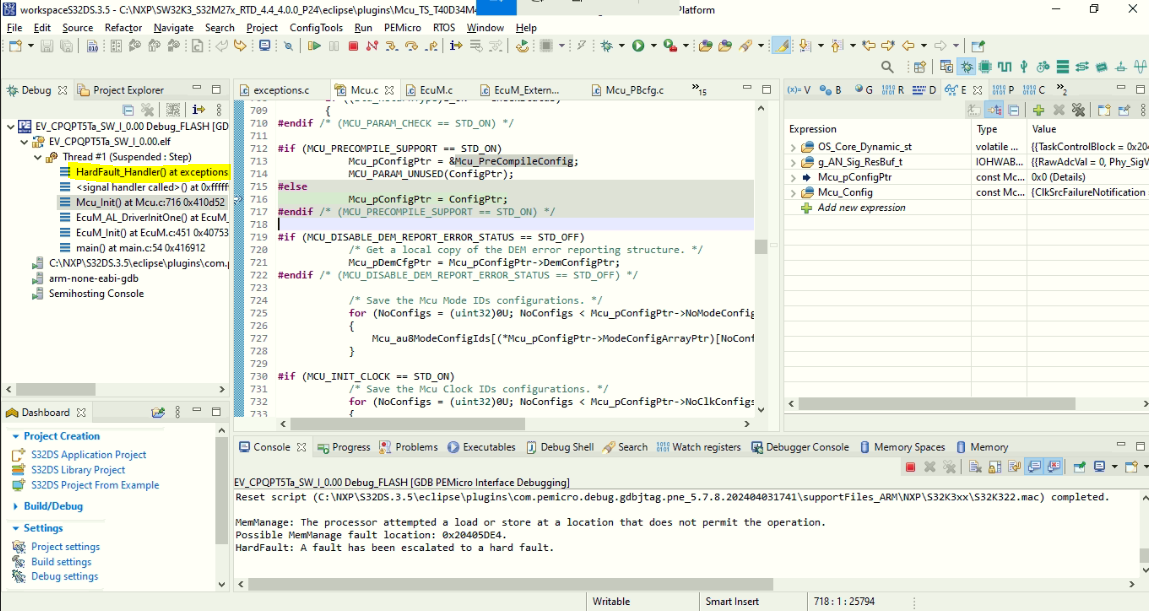1149x611 pixels.
Task: Click Terminate icon in Console toolbar
Action: [910, 467]
